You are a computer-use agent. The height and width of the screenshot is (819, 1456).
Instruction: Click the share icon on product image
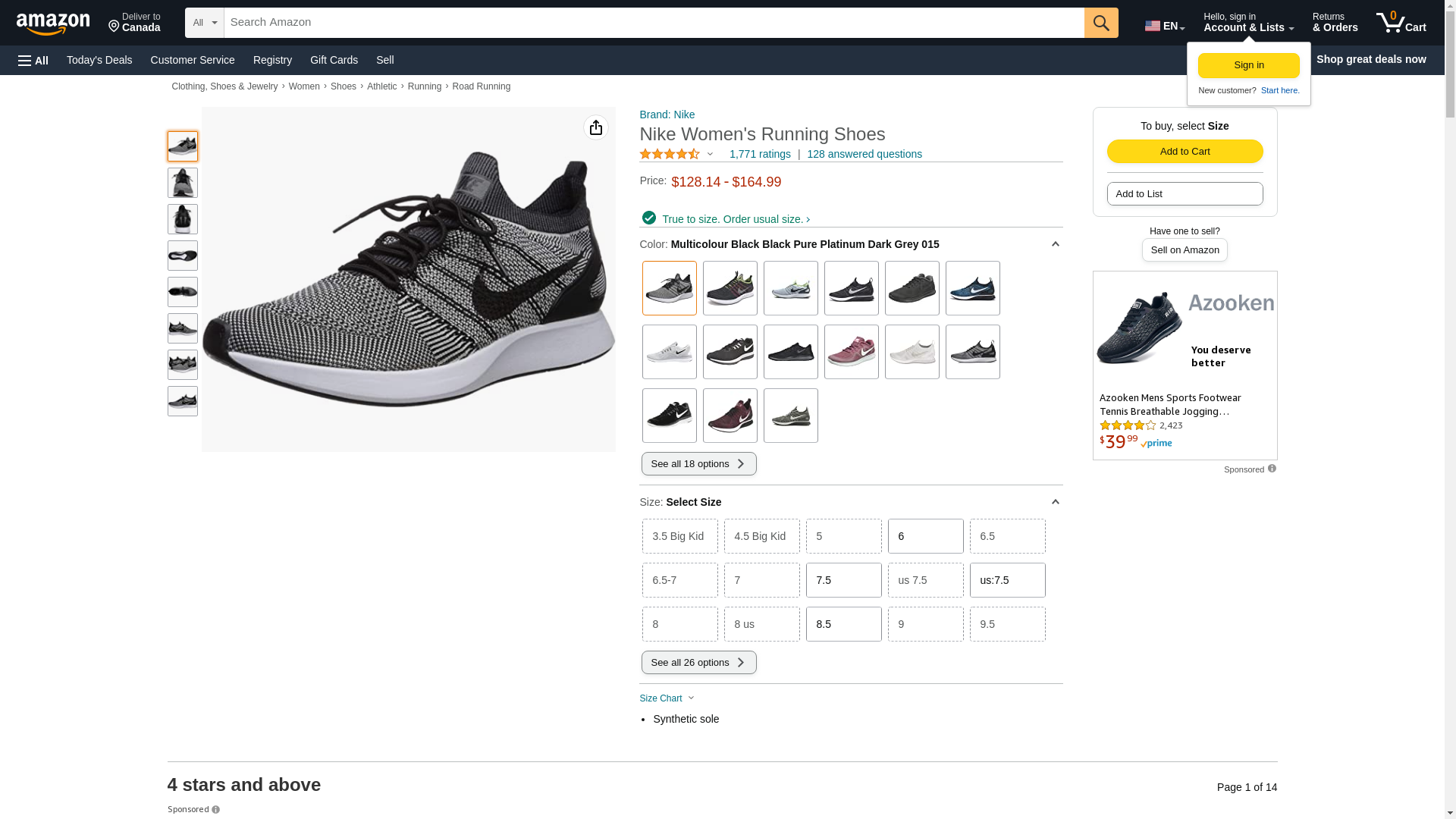(x=595, y=127)
